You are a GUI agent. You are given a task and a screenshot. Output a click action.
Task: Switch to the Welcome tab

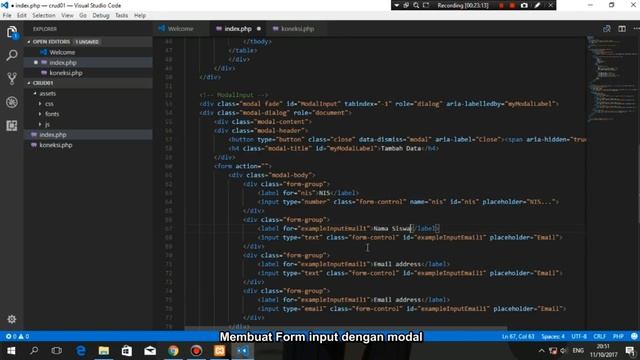pyautogui.click(x=181, y=29)
